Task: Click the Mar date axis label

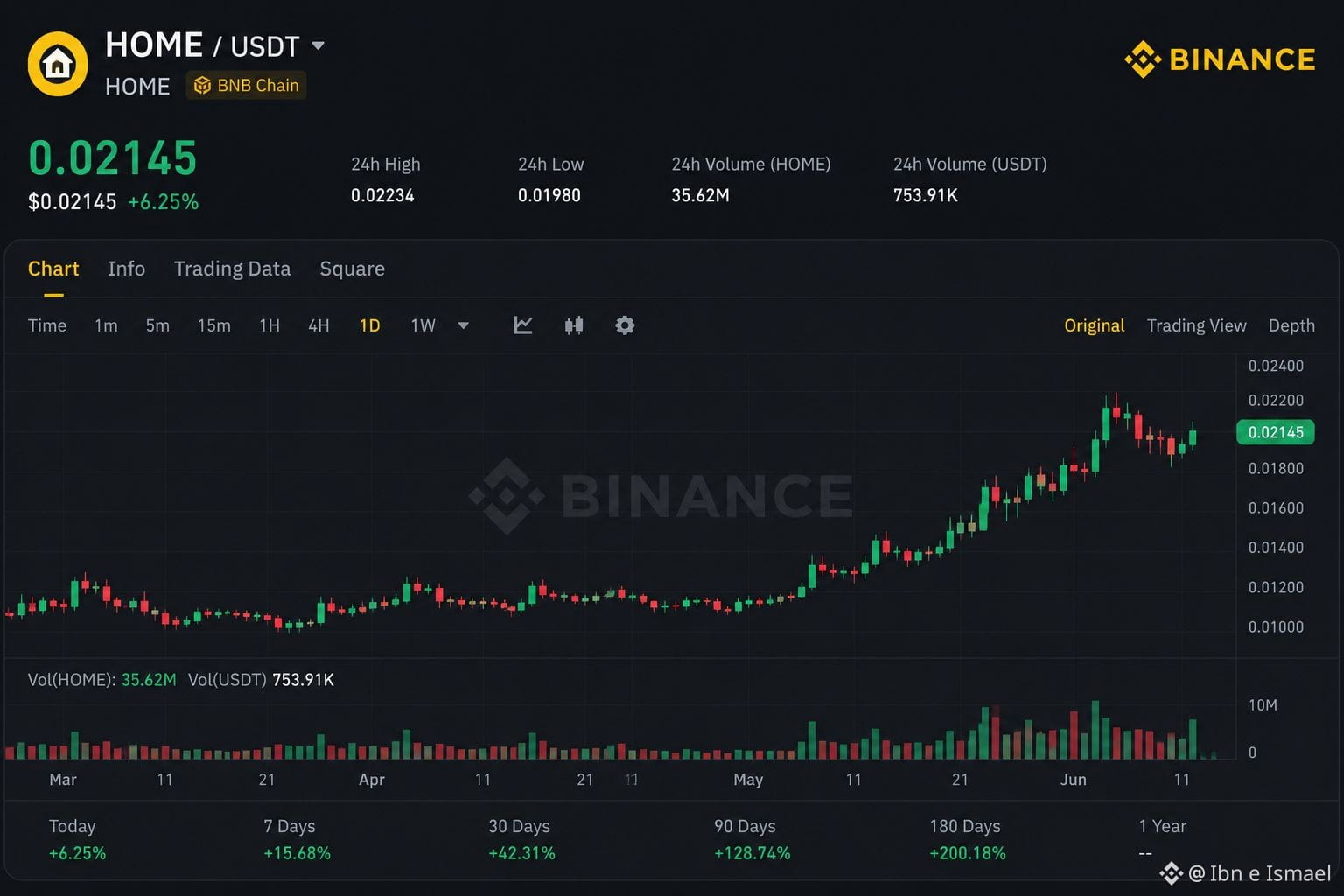Action: (x=63, y=780)
